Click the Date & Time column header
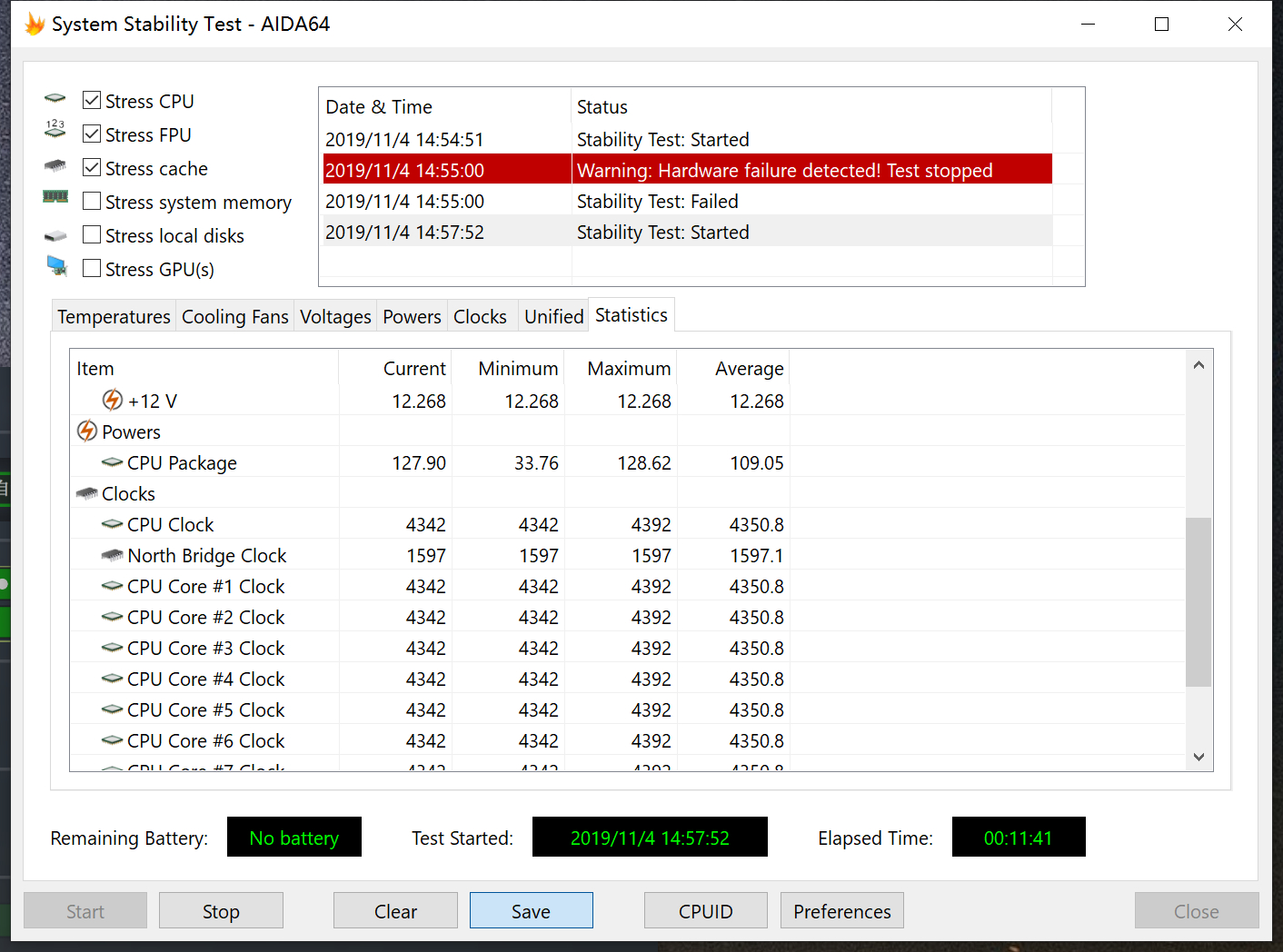The image size is (1283, 952). 445,106
